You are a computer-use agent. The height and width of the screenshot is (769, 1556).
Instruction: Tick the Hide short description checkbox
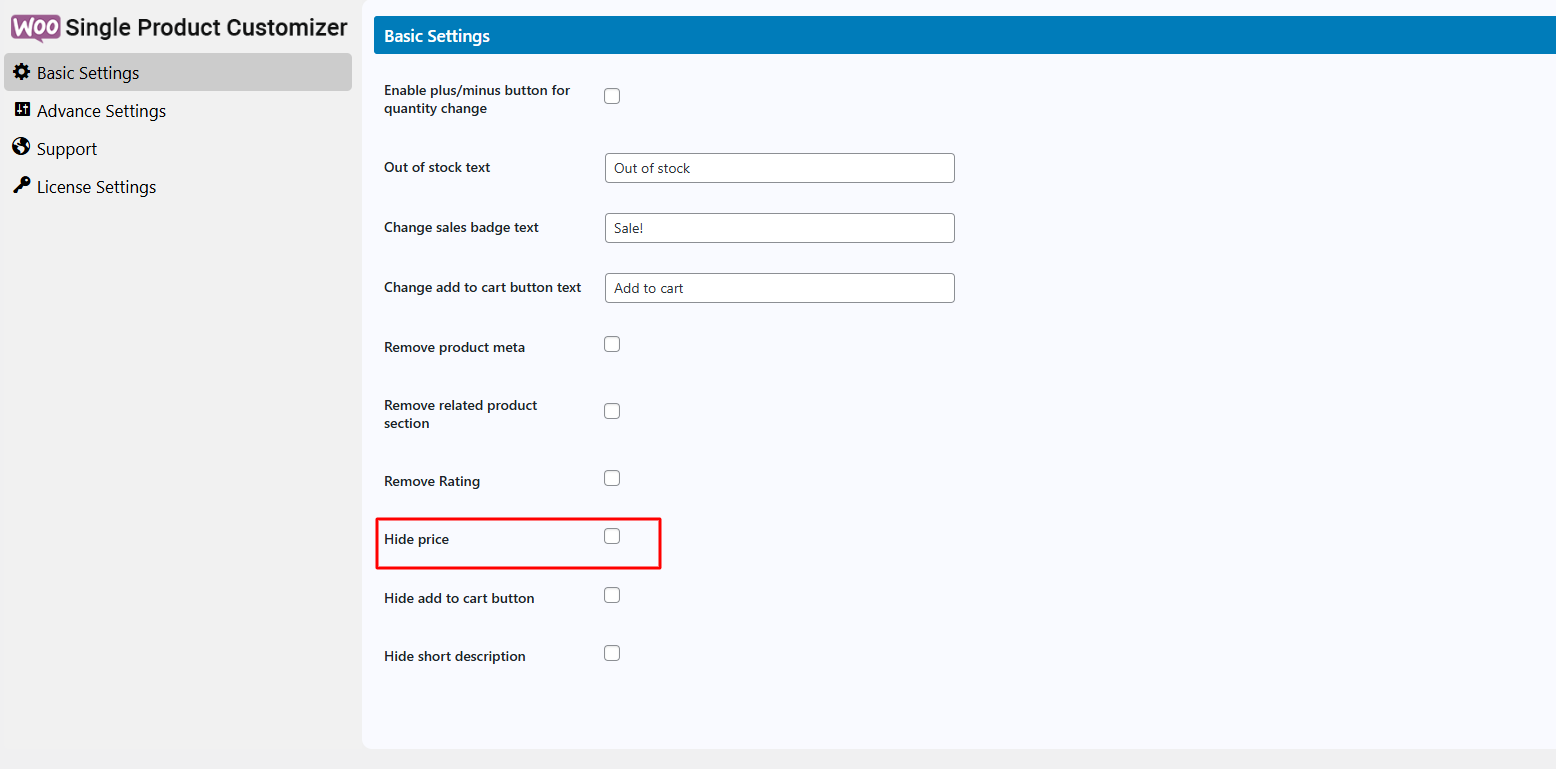(612, 653)
